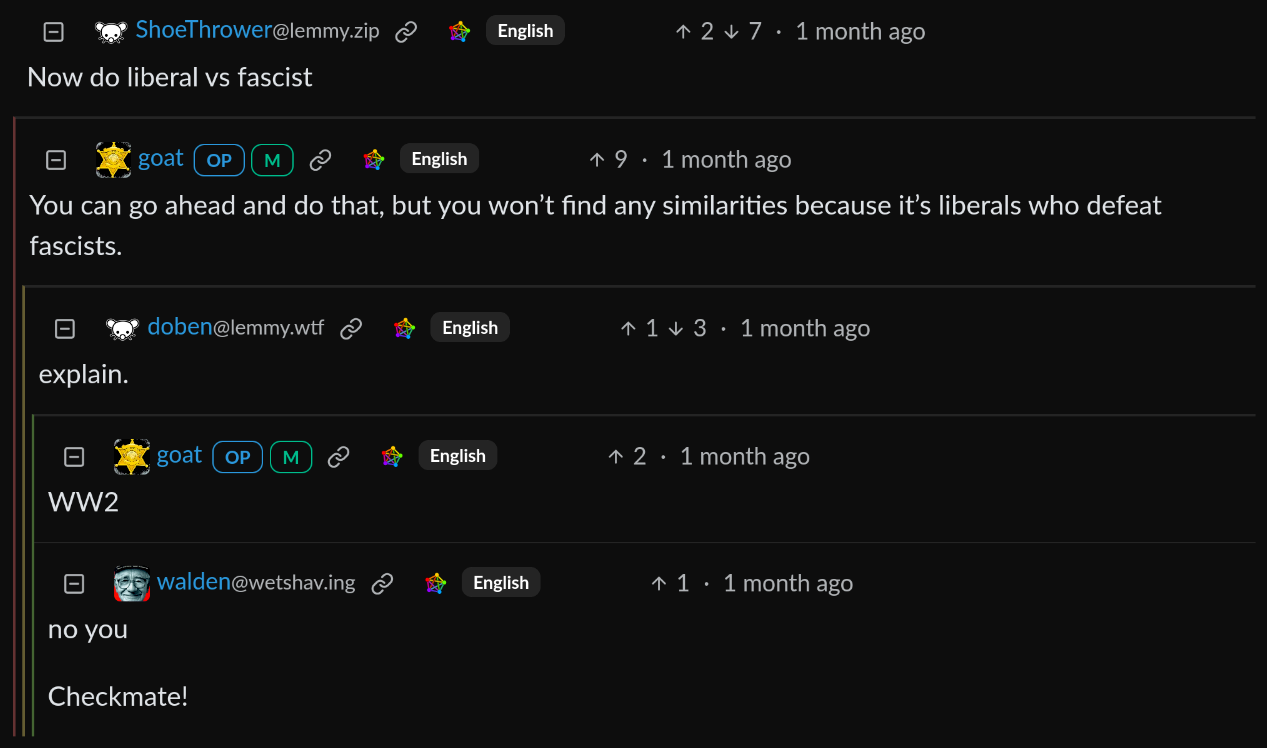Visit the walden@wetshav.ing profile
Image resolution: width=1267 pixels, height=748 pixels.
tap(256, 582)
